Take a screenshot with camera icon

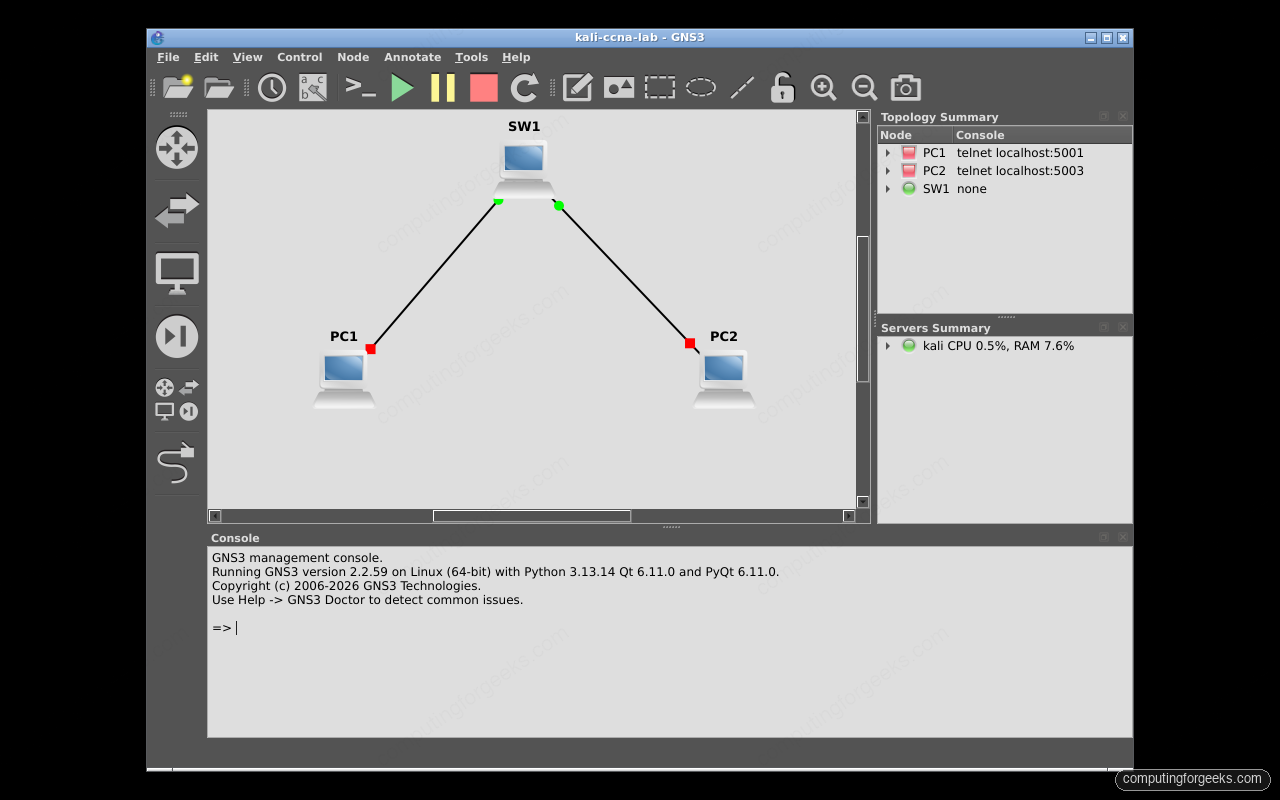(905, 87)
